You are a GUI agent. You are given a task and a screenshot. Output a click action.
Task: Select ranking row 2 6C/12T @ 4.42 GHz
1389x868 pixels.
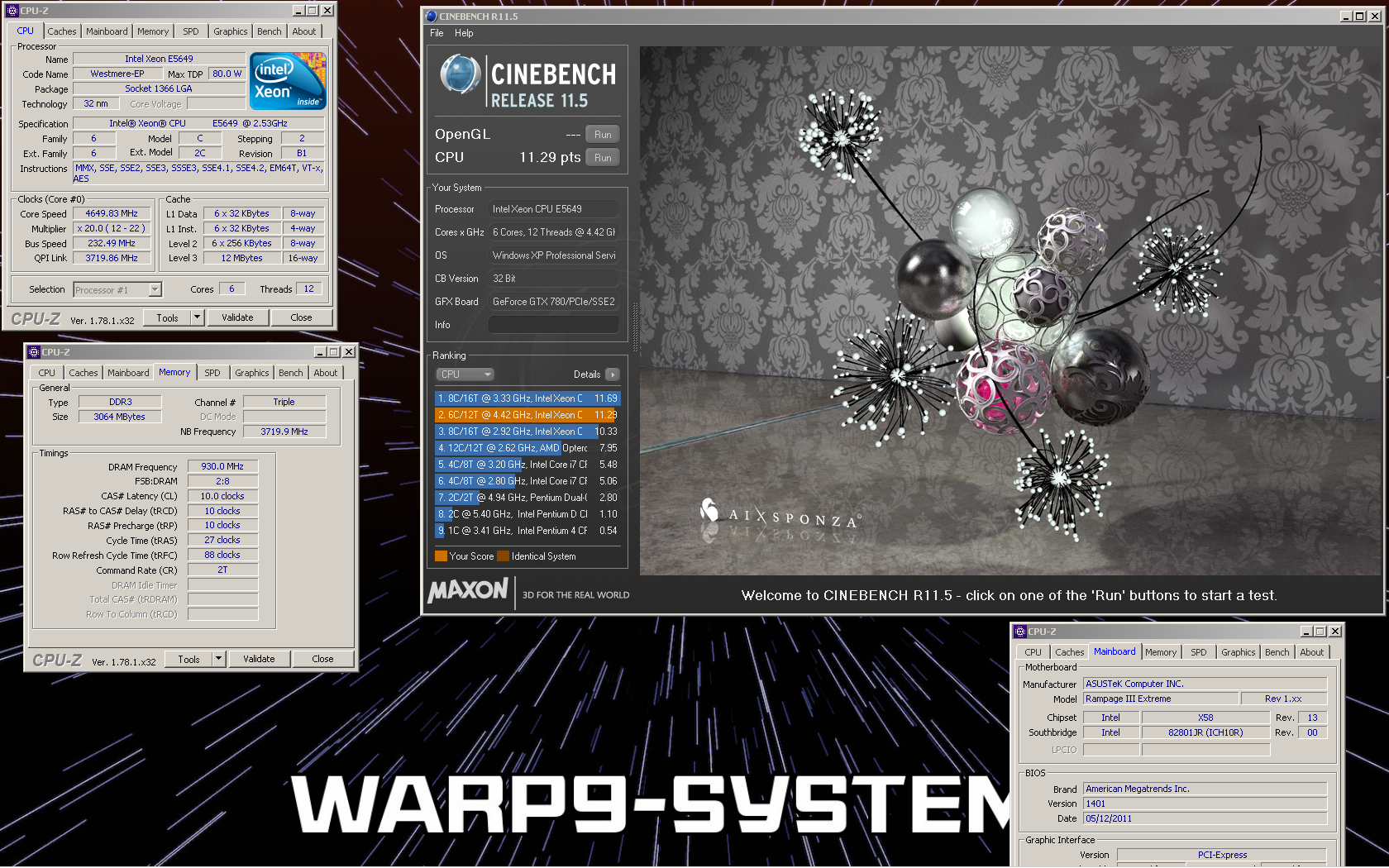click(527, 415)
